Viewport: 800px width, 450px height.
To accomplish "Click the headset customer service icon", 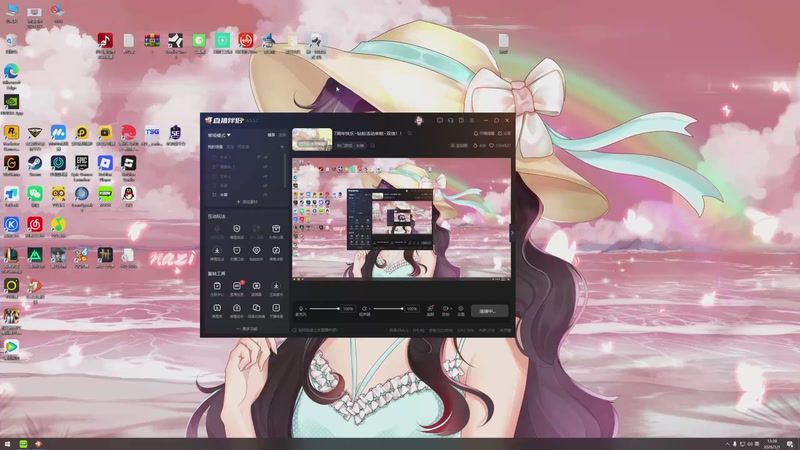I will pos(451,120).
